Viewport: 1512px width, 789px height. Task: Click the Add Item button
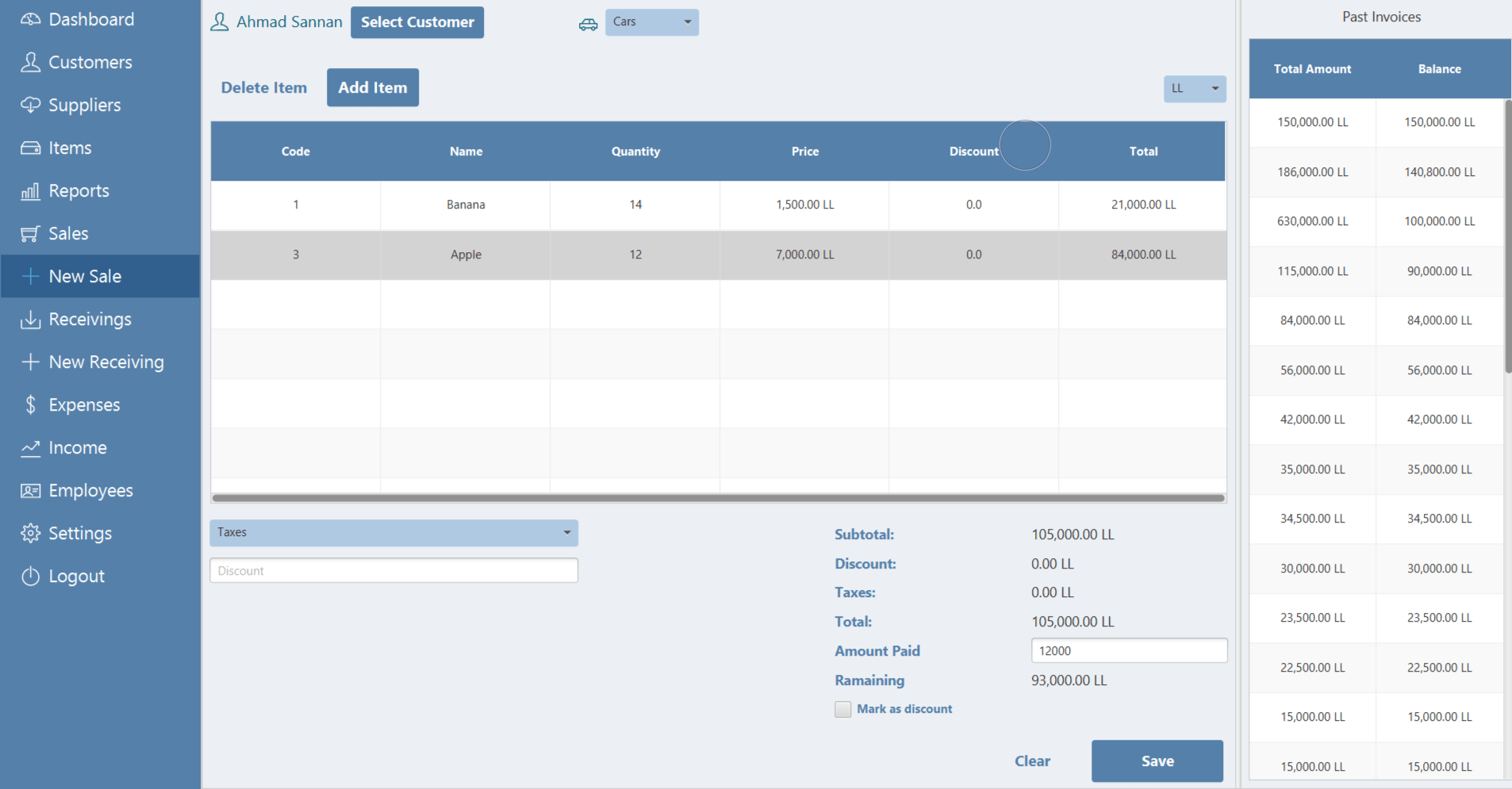372,88
